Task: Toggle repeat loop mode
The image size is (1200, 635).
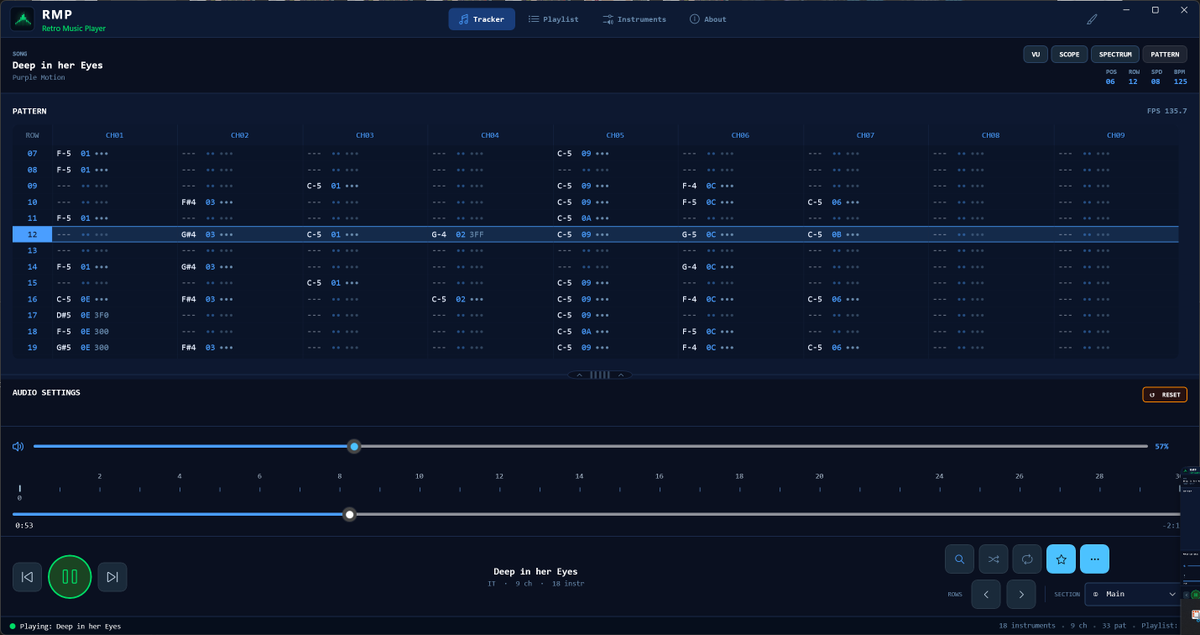Action: pyautogui.click(x=1027, y=559)
